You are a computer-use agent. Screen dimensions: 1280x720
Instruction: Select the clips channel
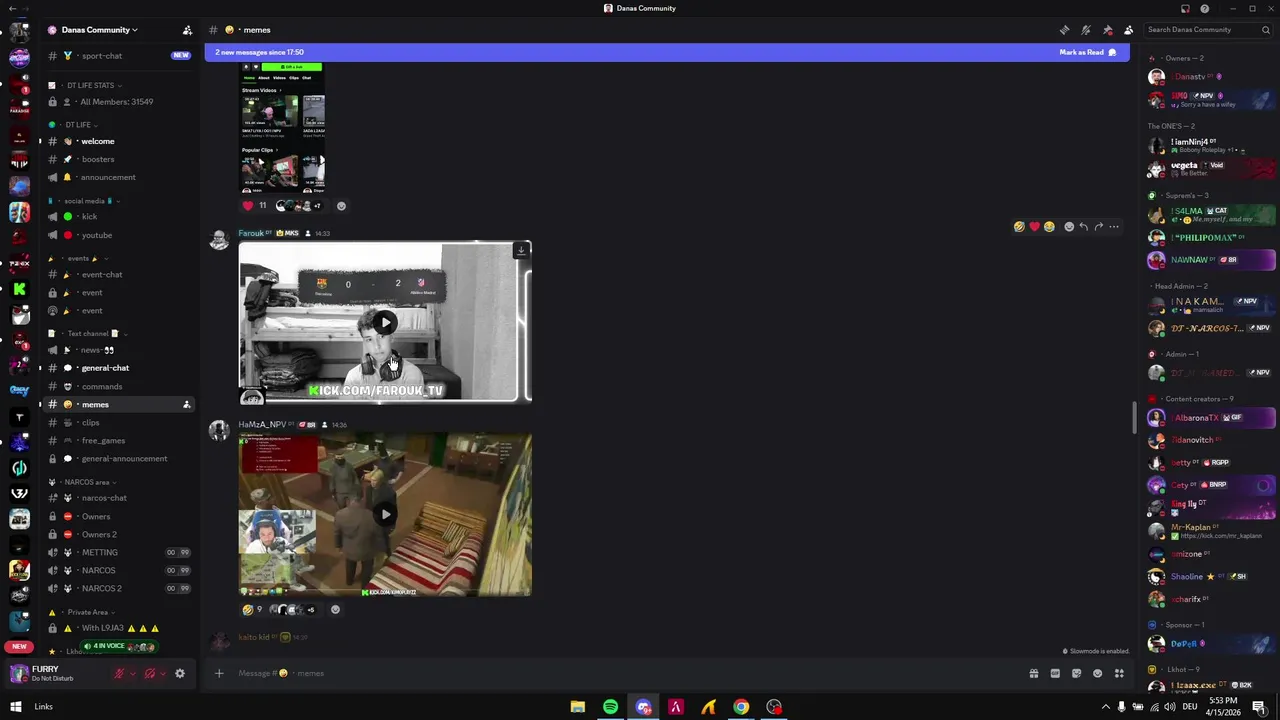click(119, 422)
